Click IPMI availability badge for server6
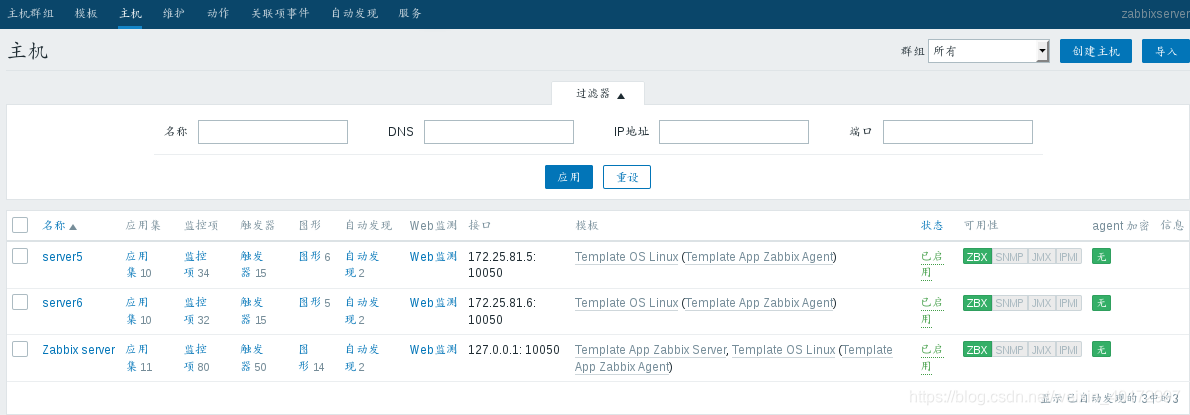The width and height of the screenshot is (1190, 415). tap(1069, 303)
